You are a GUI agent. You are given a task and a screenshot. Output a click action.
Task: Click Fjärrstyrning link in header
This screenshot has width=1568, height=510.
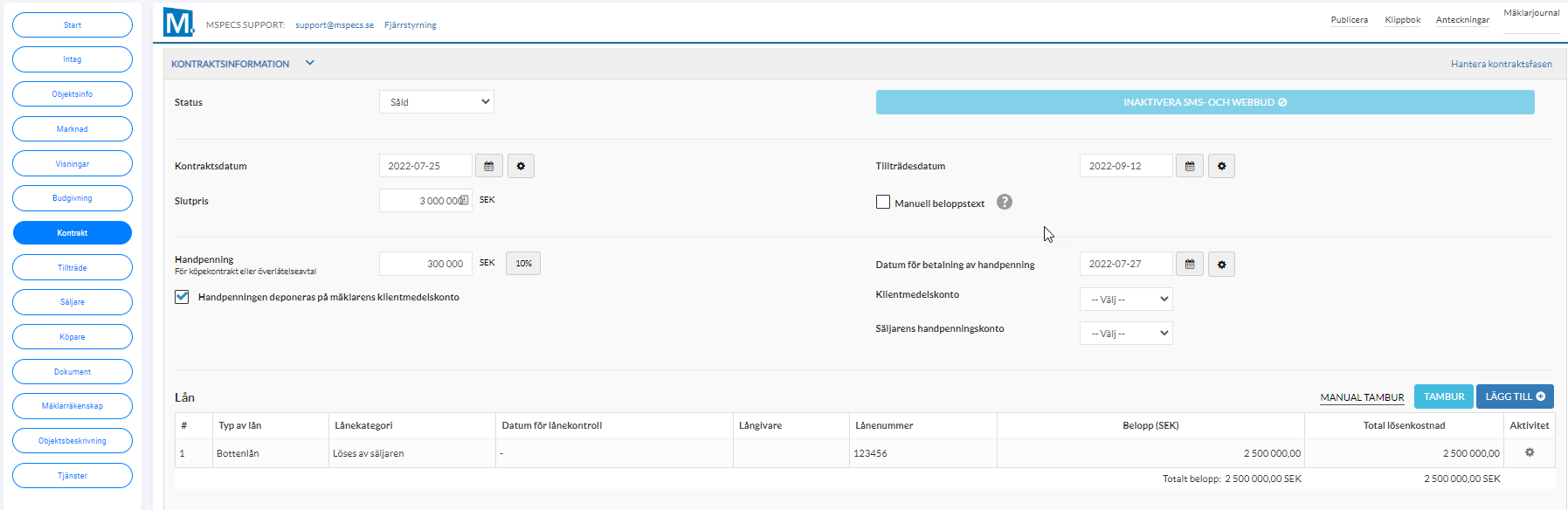click(411, 25)
